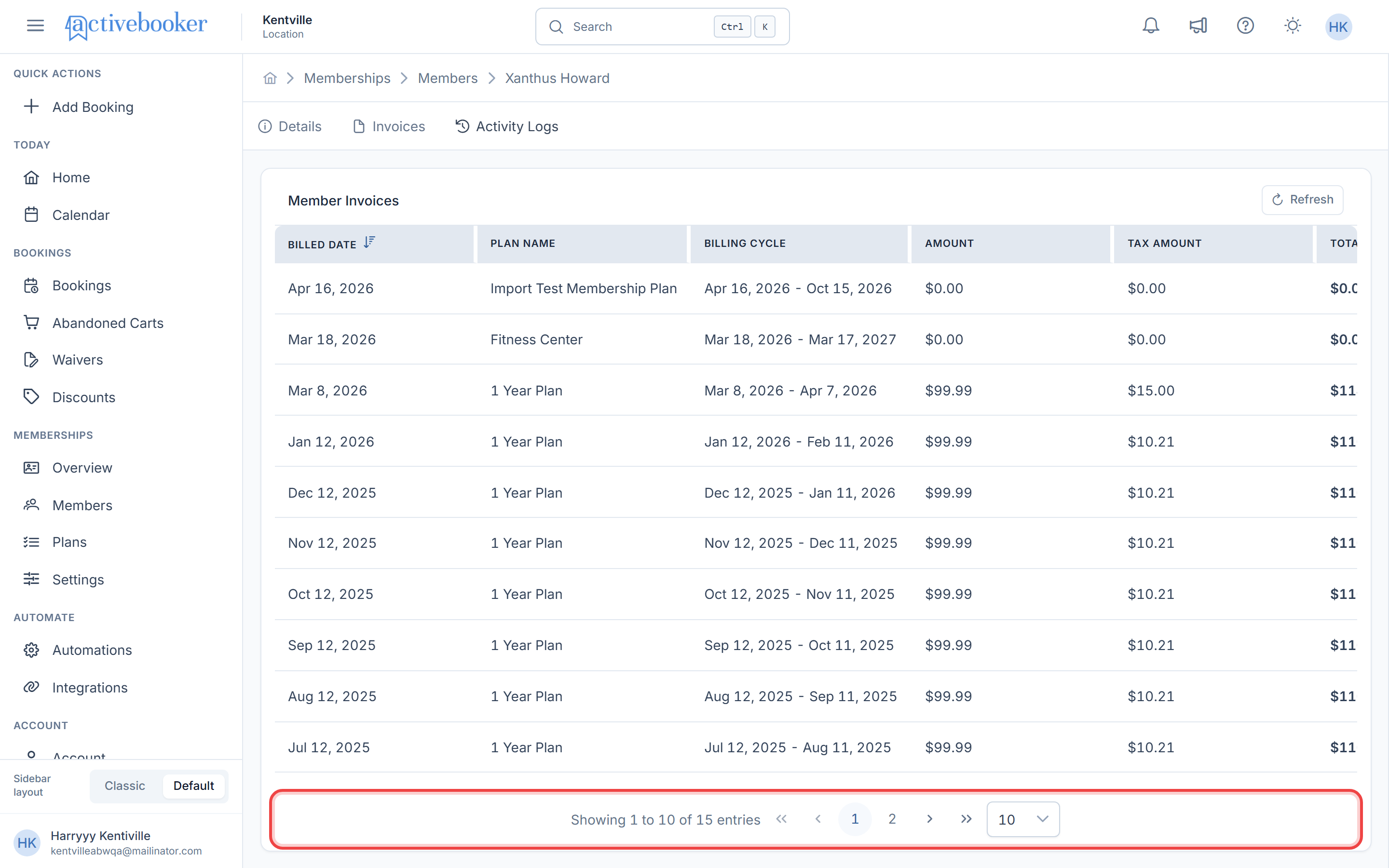Image resolution: width=1389 pixels, height=868 pixels.
Task: Click the Waivers icon in sidebar
Action: click(x=31, y=359)
